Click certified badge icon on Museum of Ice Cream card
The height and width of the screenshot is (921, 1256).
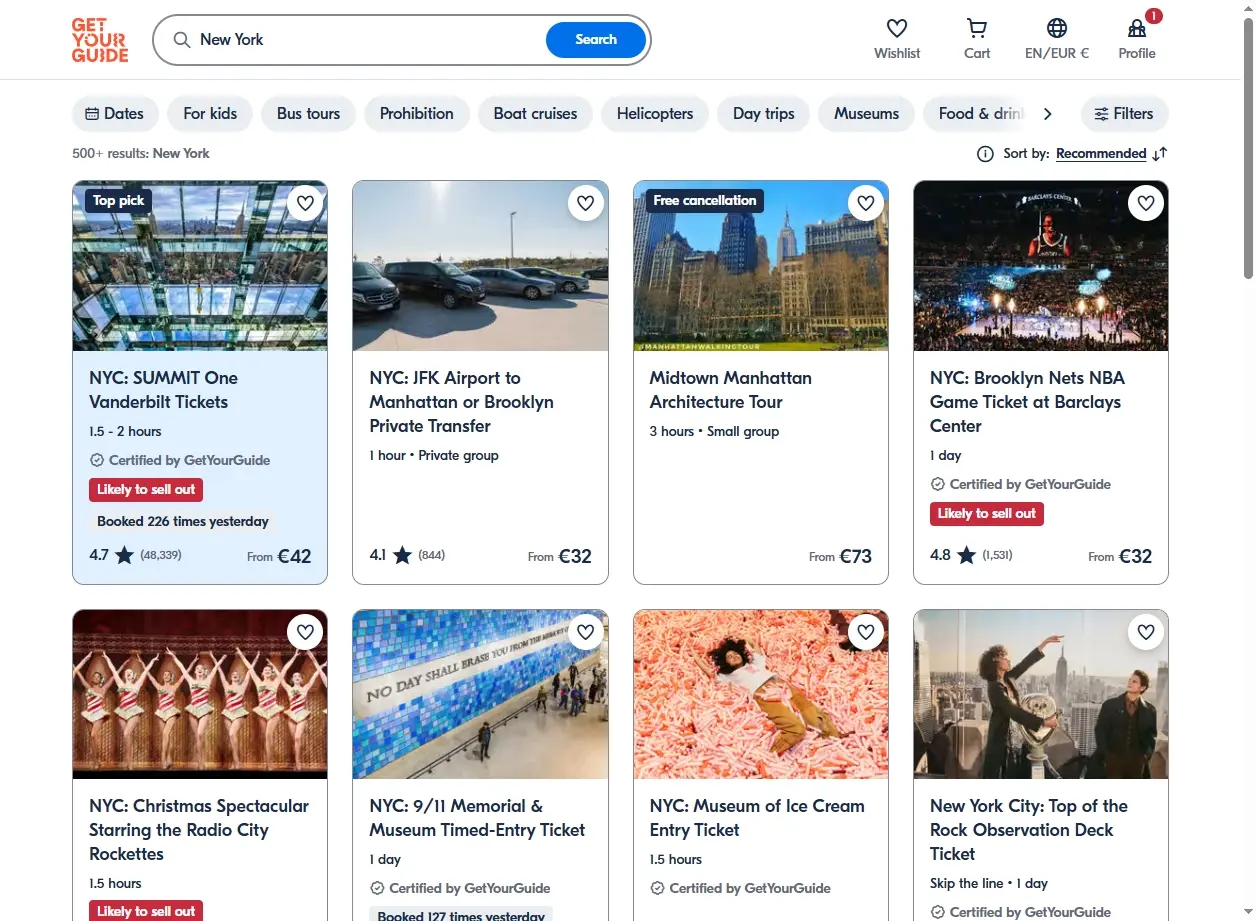[x=657, y=888]
